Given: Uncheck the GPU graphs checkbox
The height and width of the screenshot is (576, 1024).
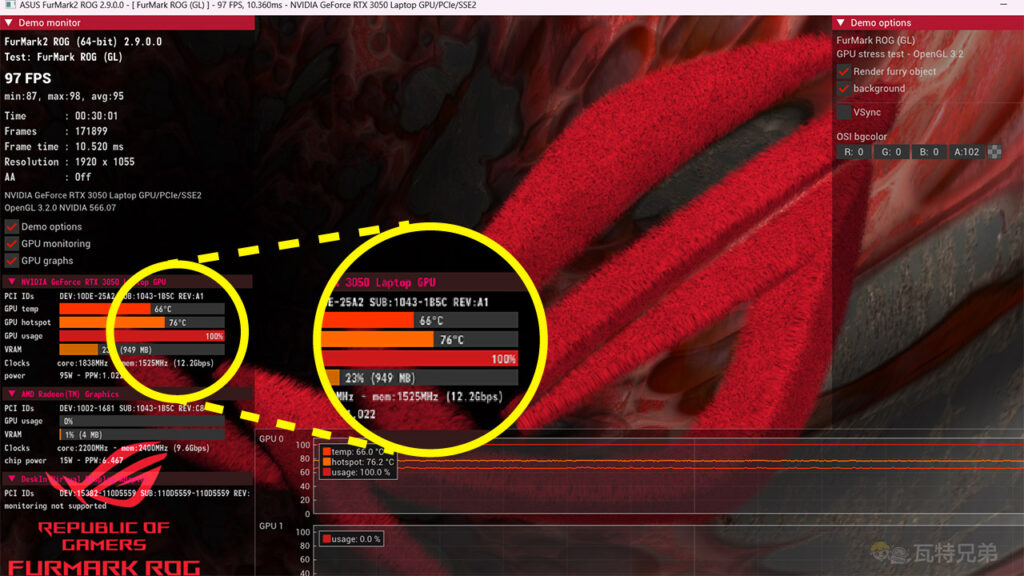Looking at the screenshot, I should tap(11, 261).
